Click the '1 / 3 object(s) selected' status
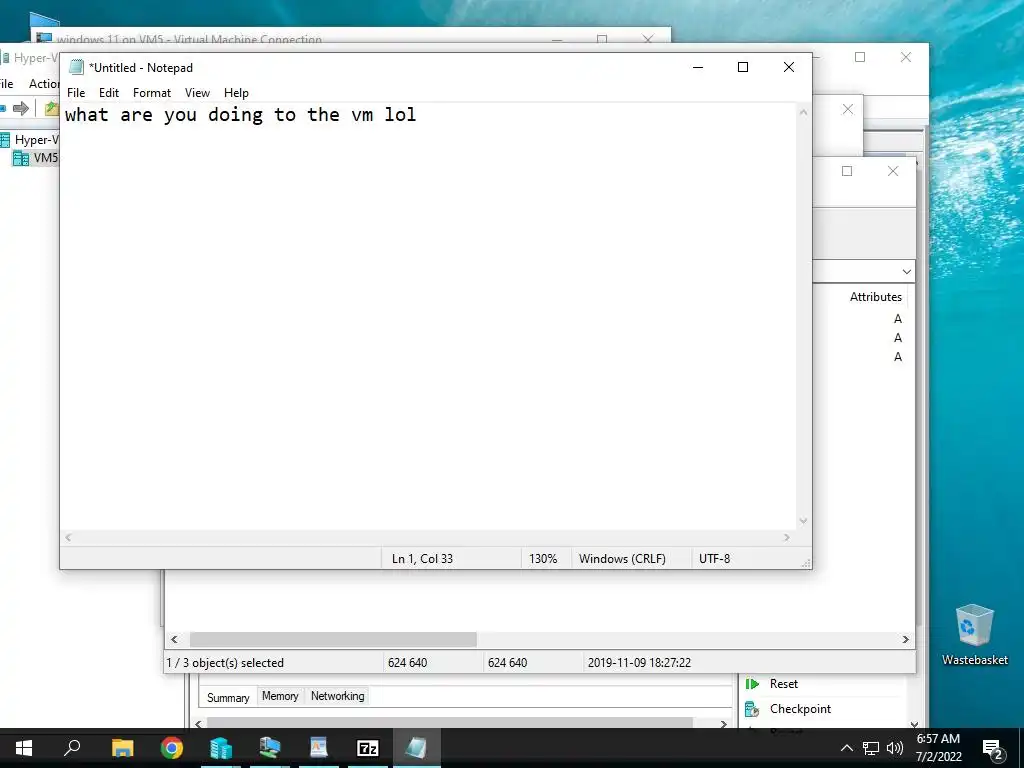 point(225,663)
